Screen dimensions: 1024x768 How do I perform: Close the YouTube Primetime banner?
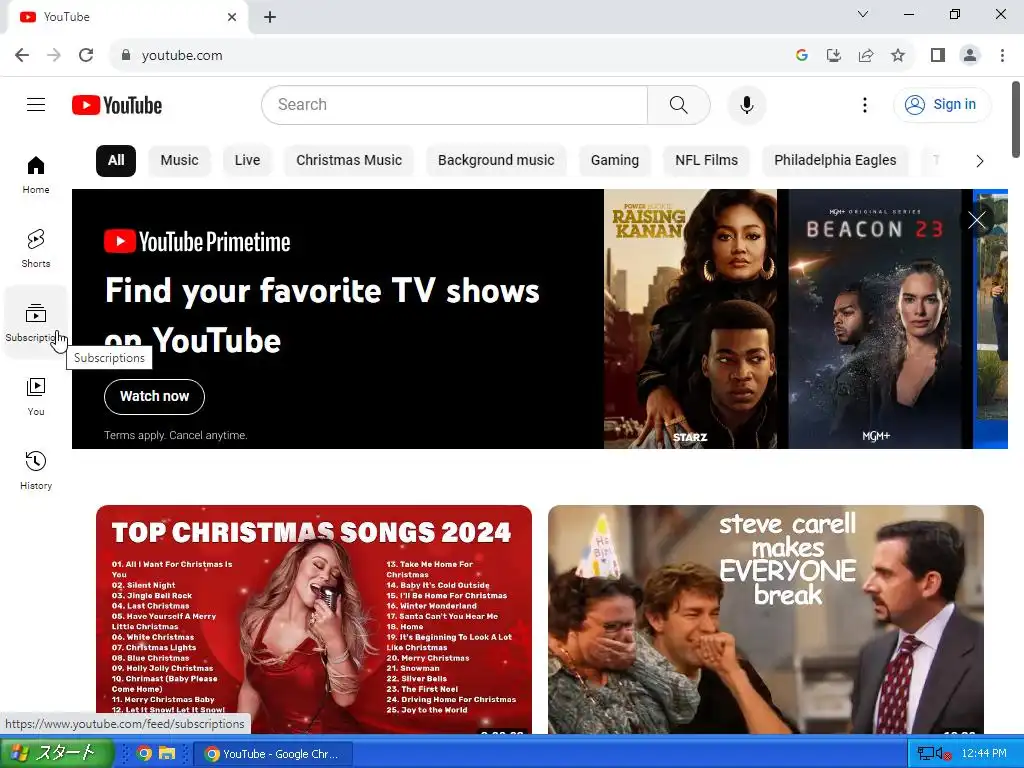pyautogui.click(x=976, y=220)
